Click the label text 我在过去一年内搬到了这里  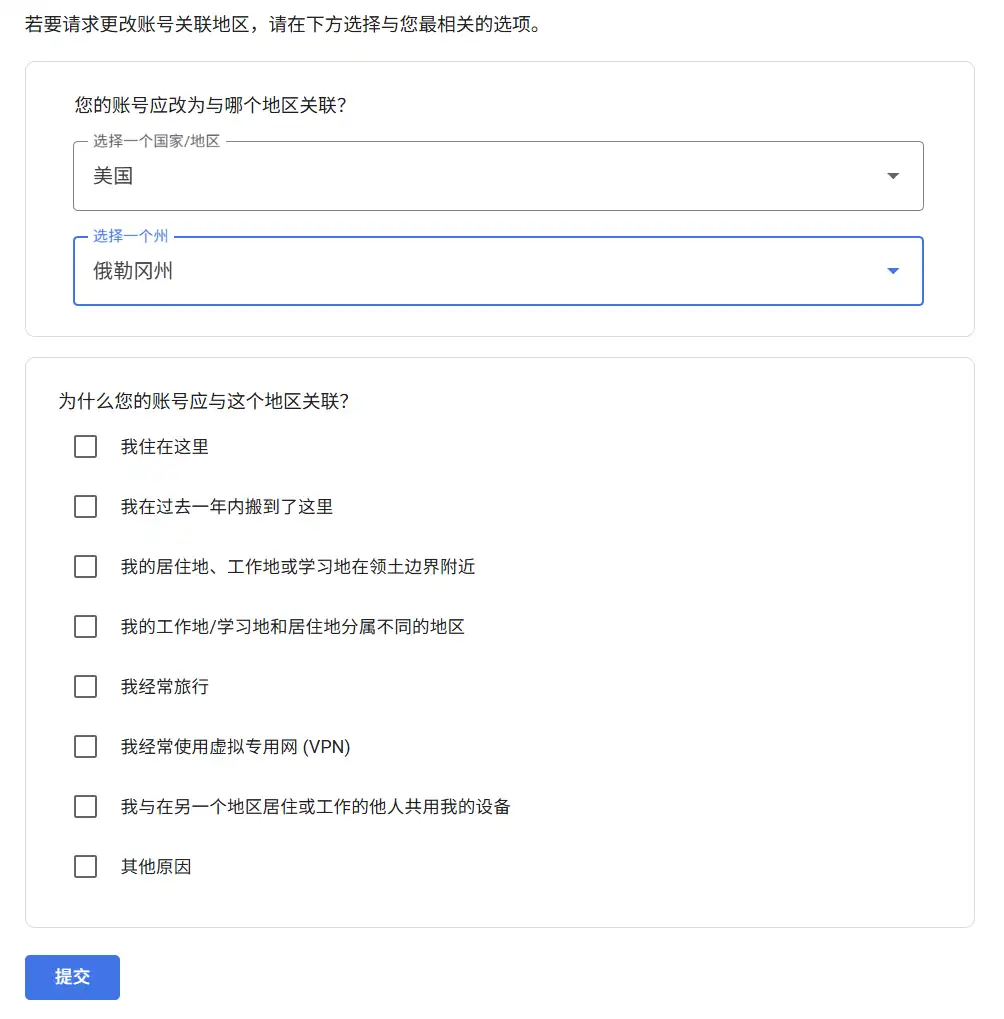(x=227, y=507)
